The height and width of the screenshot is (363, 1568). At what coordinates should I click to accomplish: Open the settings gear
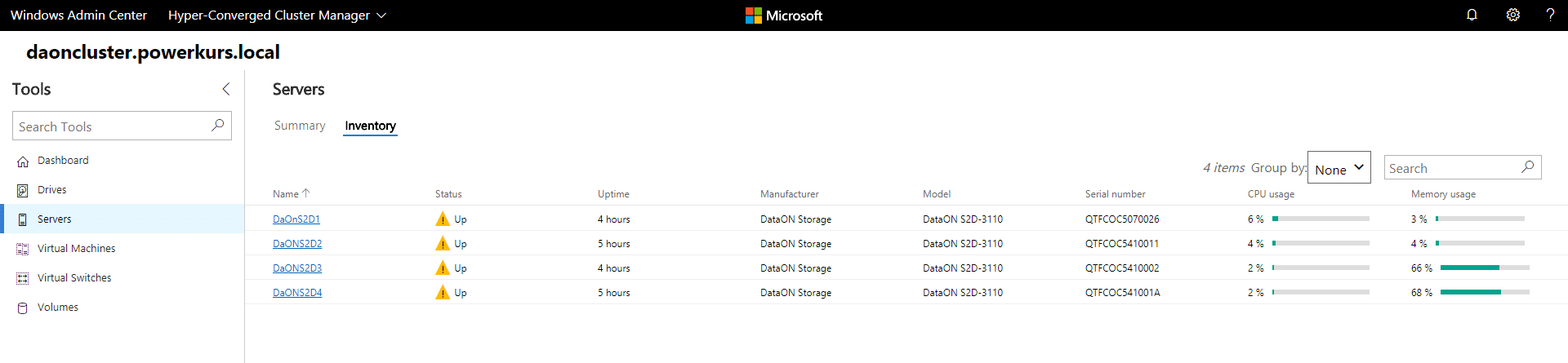(1512, 15)
